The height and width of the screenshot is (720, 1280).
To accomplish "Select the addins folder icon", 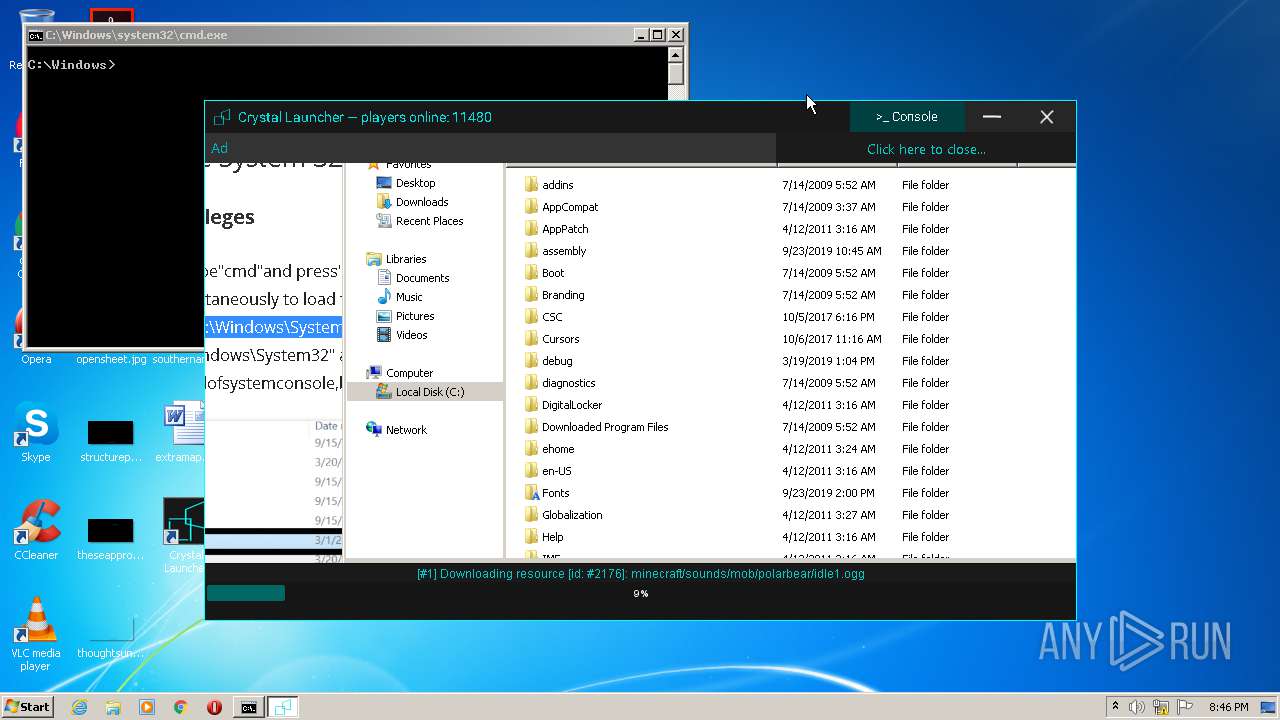I will click(531, 185).
